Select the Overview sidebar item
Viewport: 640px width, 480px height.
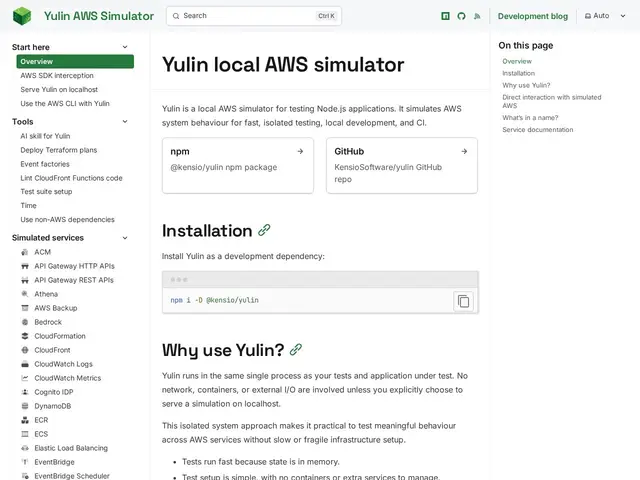click(x=75, y=62)
